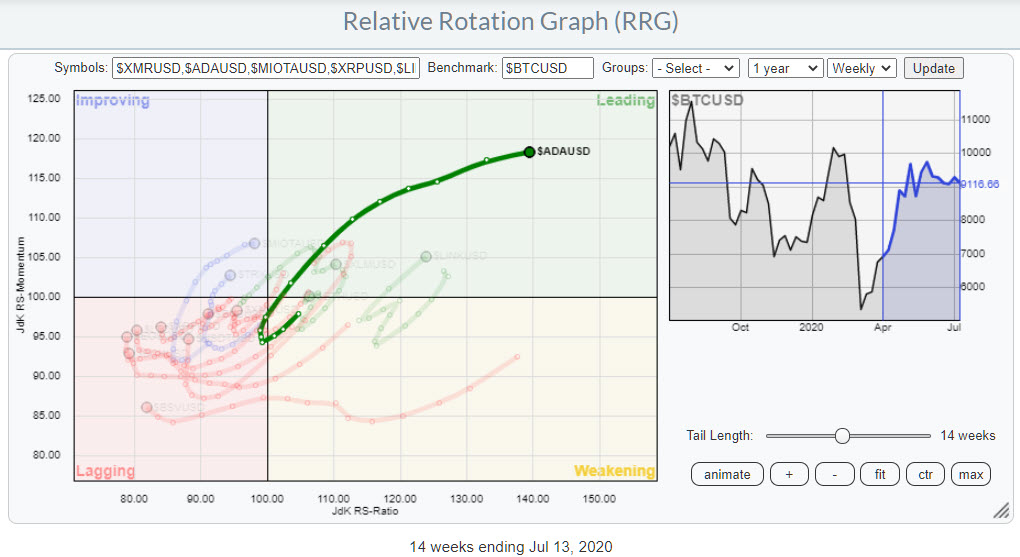Click the $MIOTAUSD marker in Improving quadrant

(x=254, y=243)
